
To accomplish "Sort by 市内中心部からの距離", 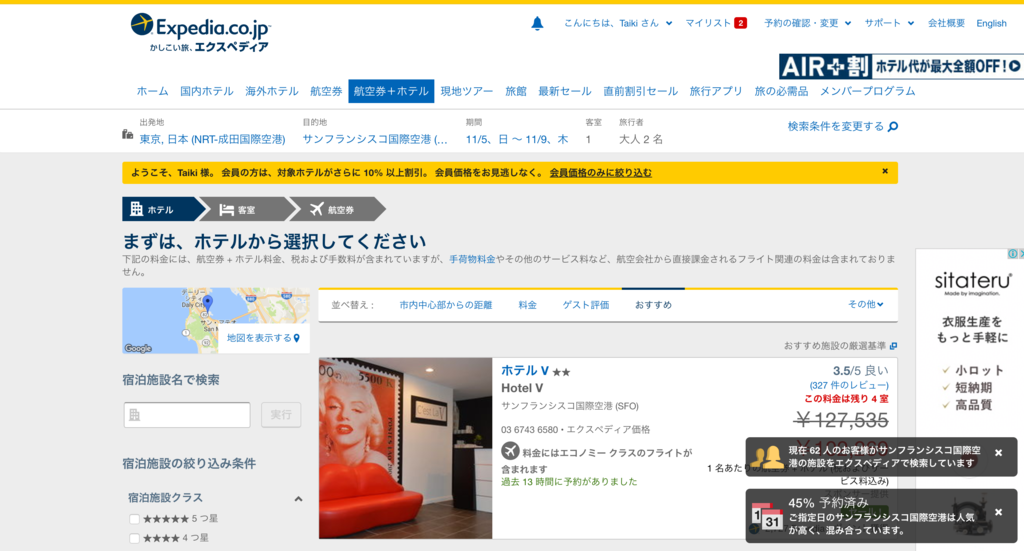I will (x=445, y=305).
